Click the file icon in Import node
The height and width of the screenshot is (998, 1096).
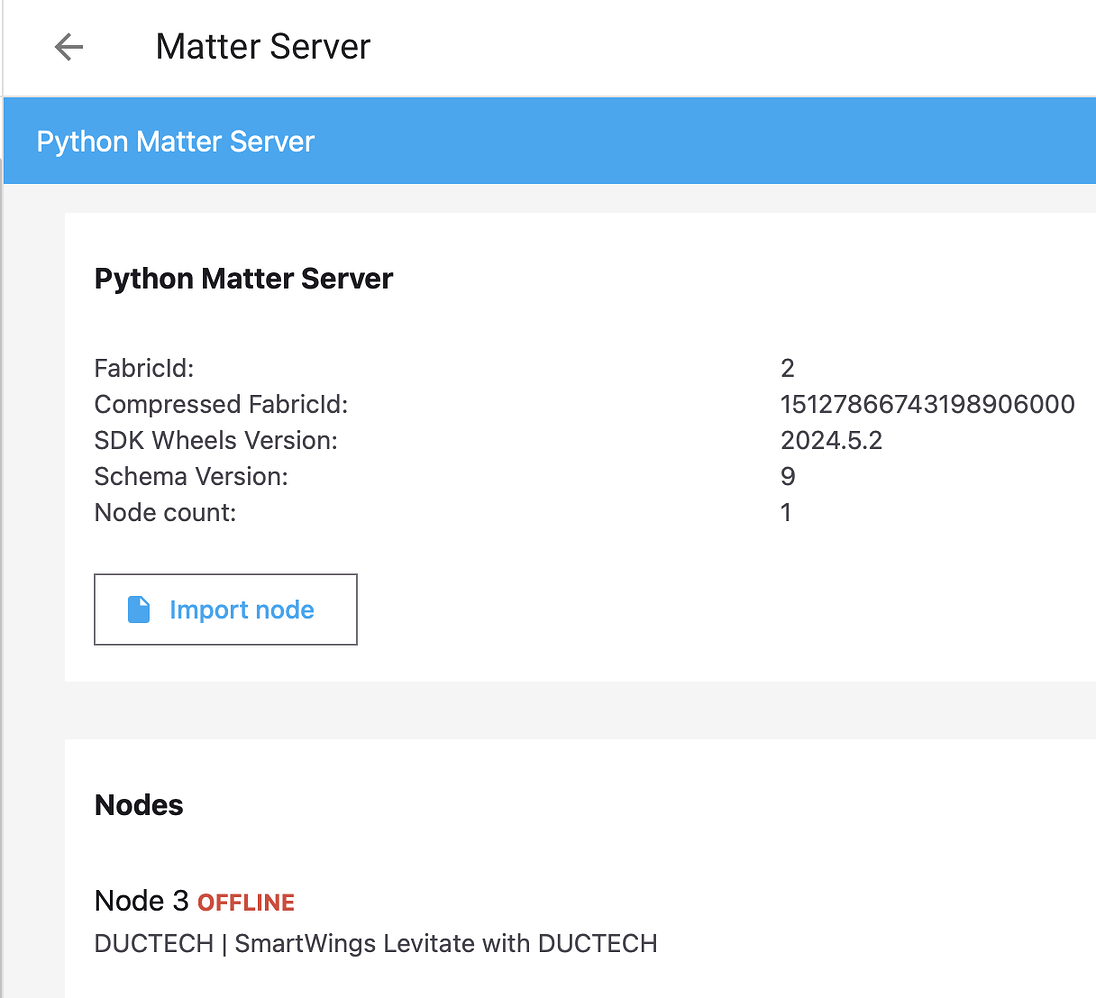[x=139, y=610]
